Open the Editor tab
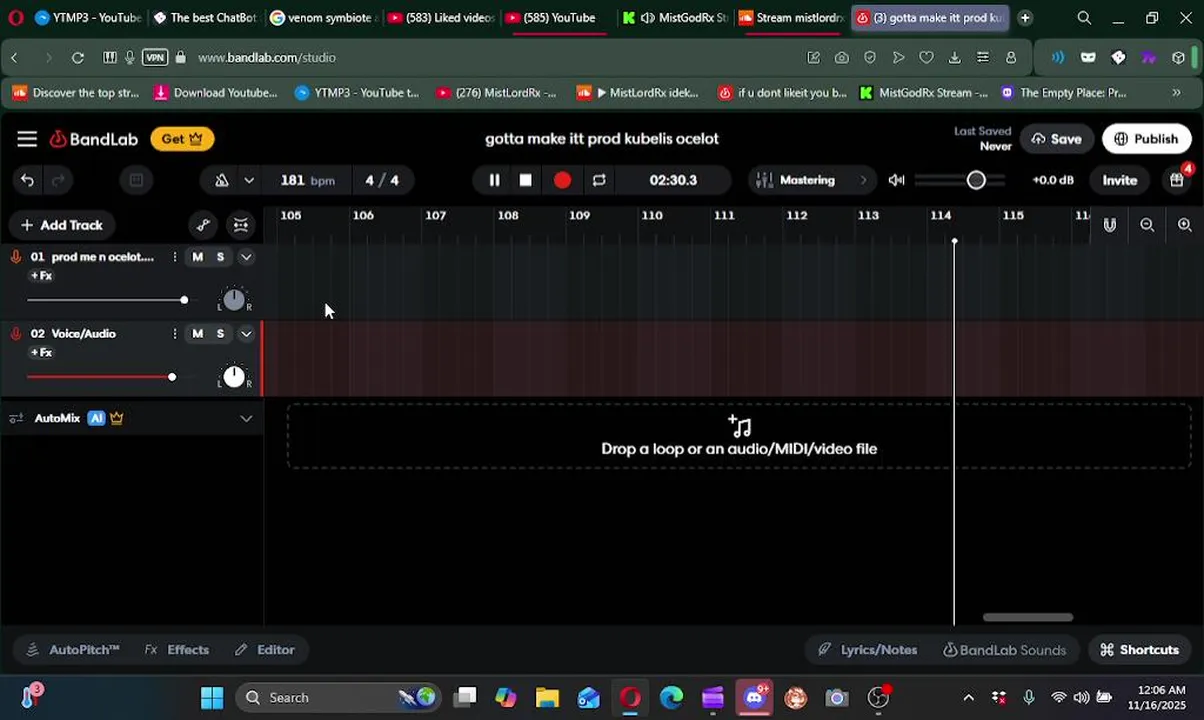Screen dimensions: 1204x720 pos(265,650)
